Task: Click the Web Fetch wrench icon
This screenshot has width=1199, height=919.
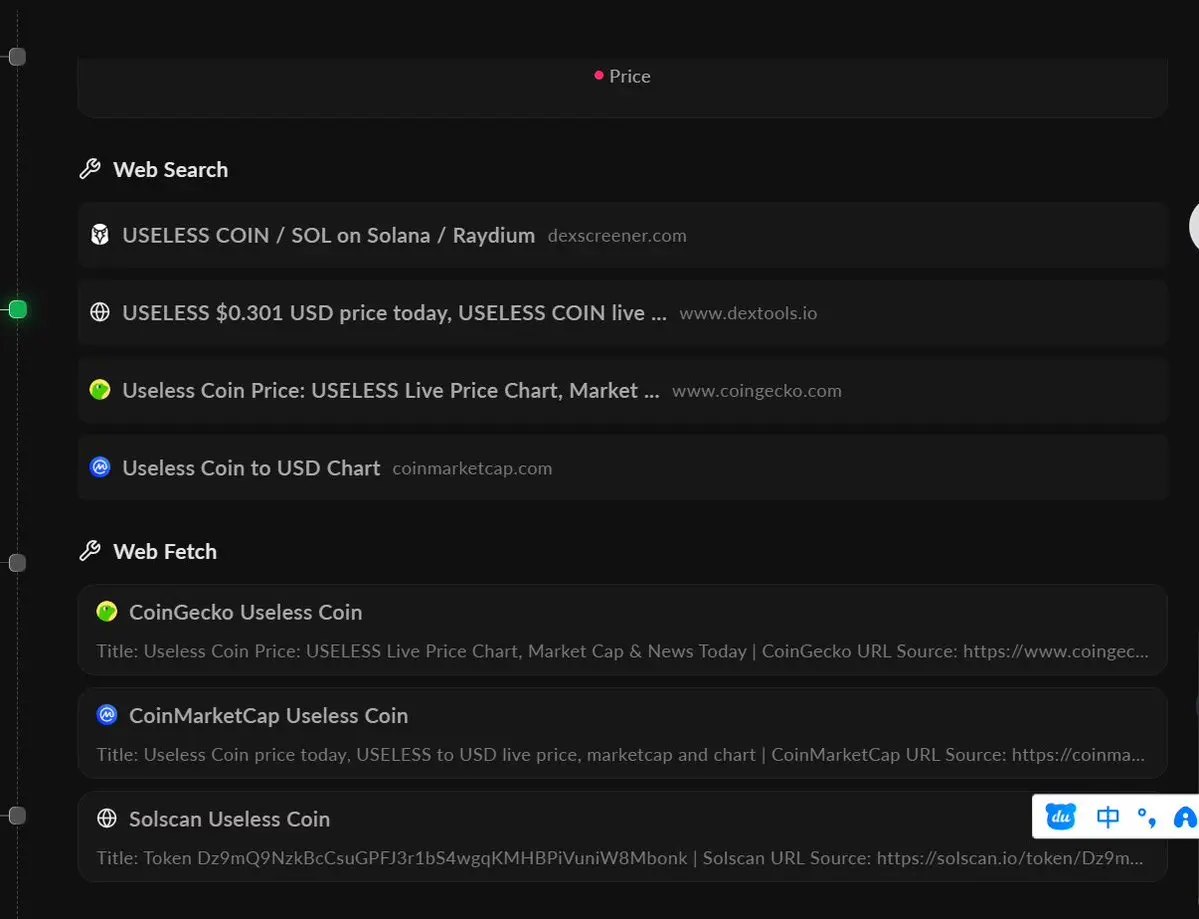Action: point(90,550)
